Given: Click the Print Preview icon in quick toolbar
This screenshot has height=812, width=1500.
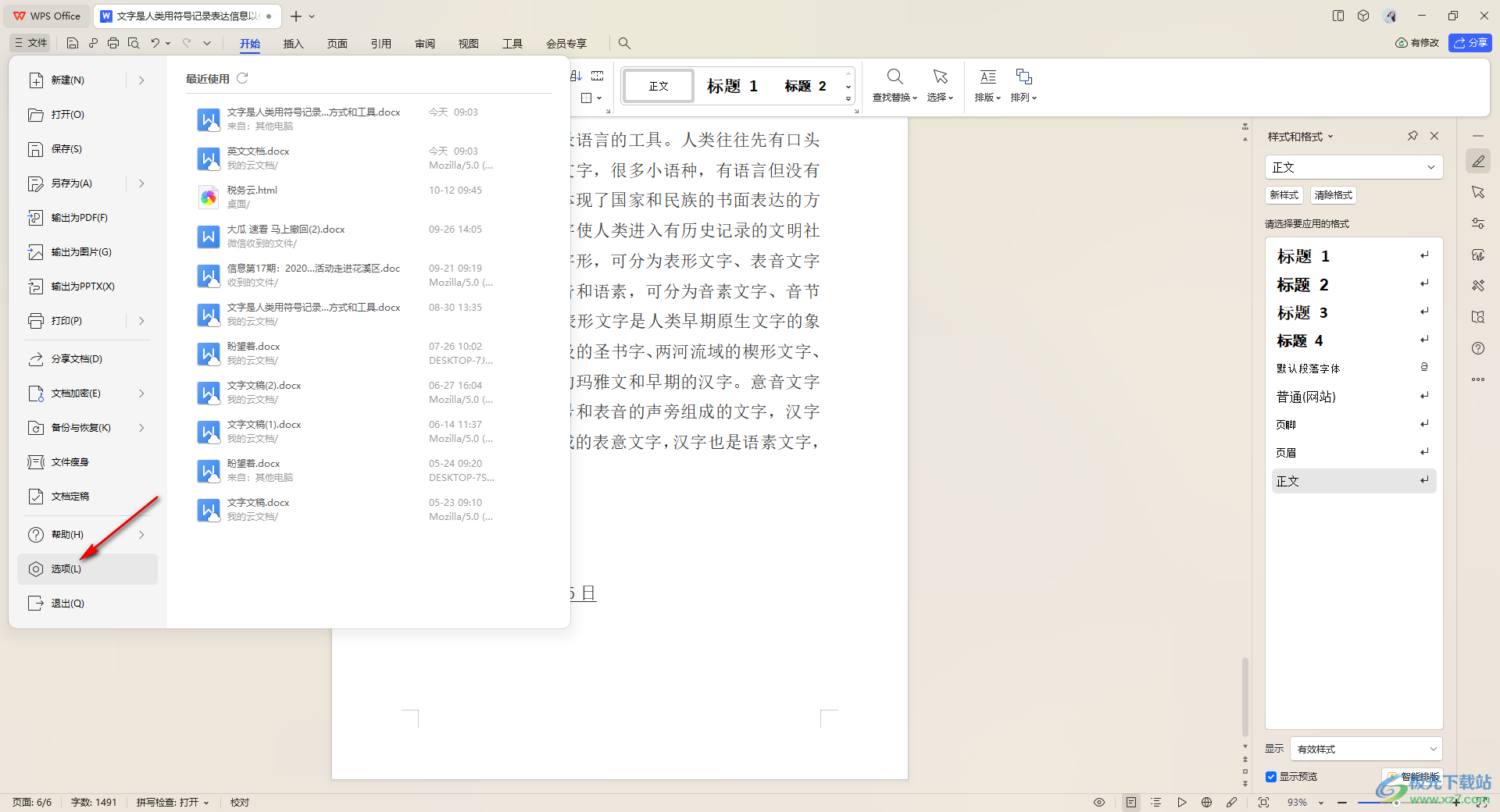Looking at the screenshot, I should 134,43.
